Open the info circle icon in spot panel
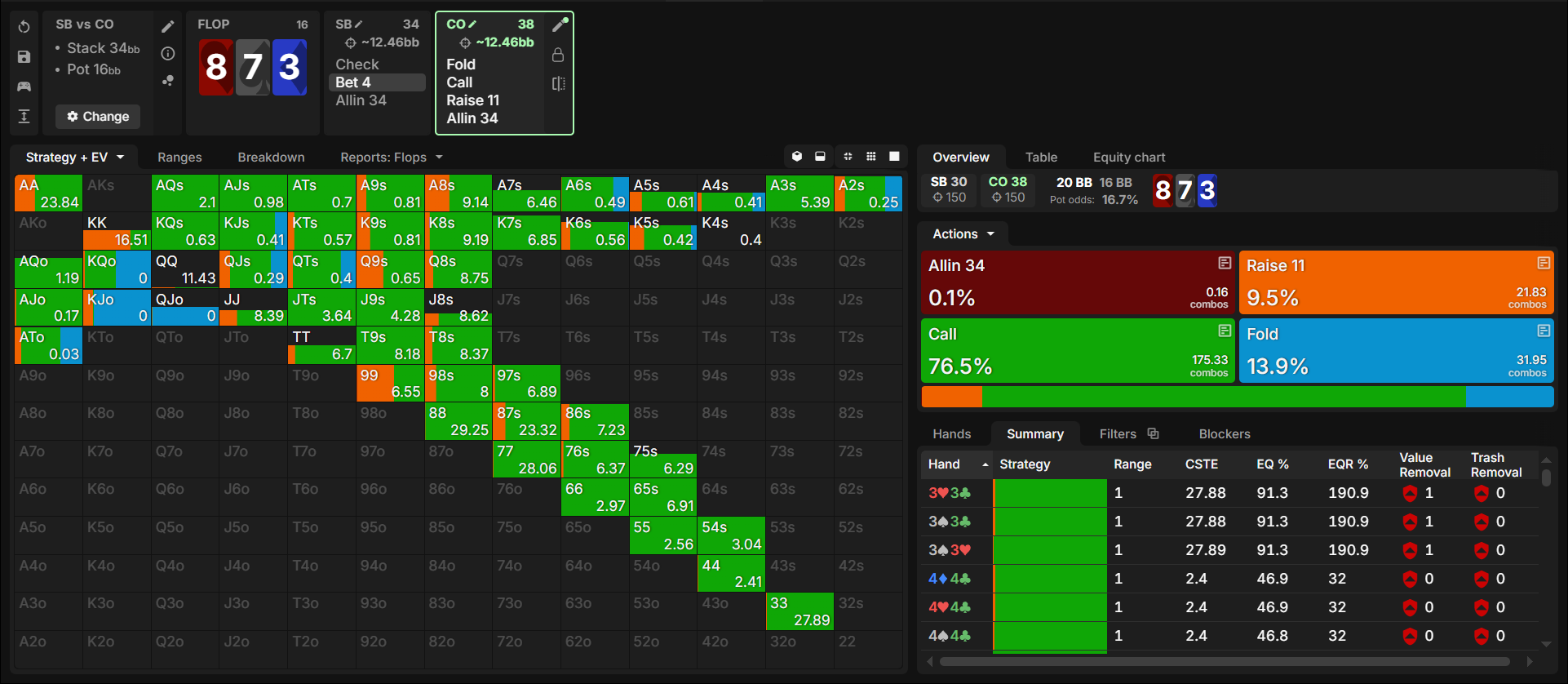The width and height of the screenshot is (1568, 684). click(168, 54)
